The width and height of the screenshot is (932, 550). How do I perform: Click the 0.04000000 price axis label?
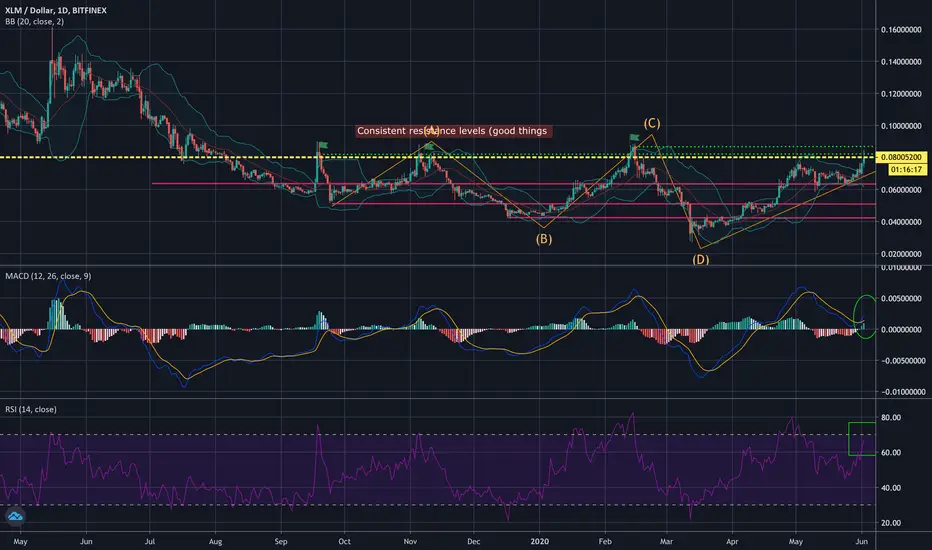[x=901, y=222]
